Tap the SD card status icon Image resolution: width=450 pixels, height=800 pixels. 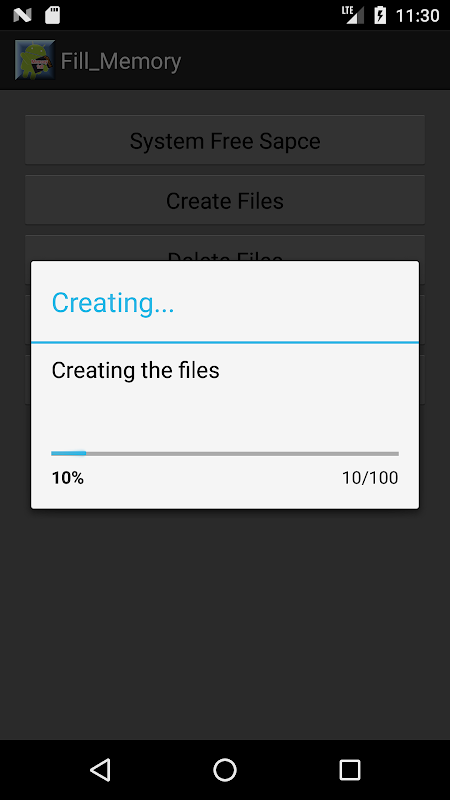[53, 15]
